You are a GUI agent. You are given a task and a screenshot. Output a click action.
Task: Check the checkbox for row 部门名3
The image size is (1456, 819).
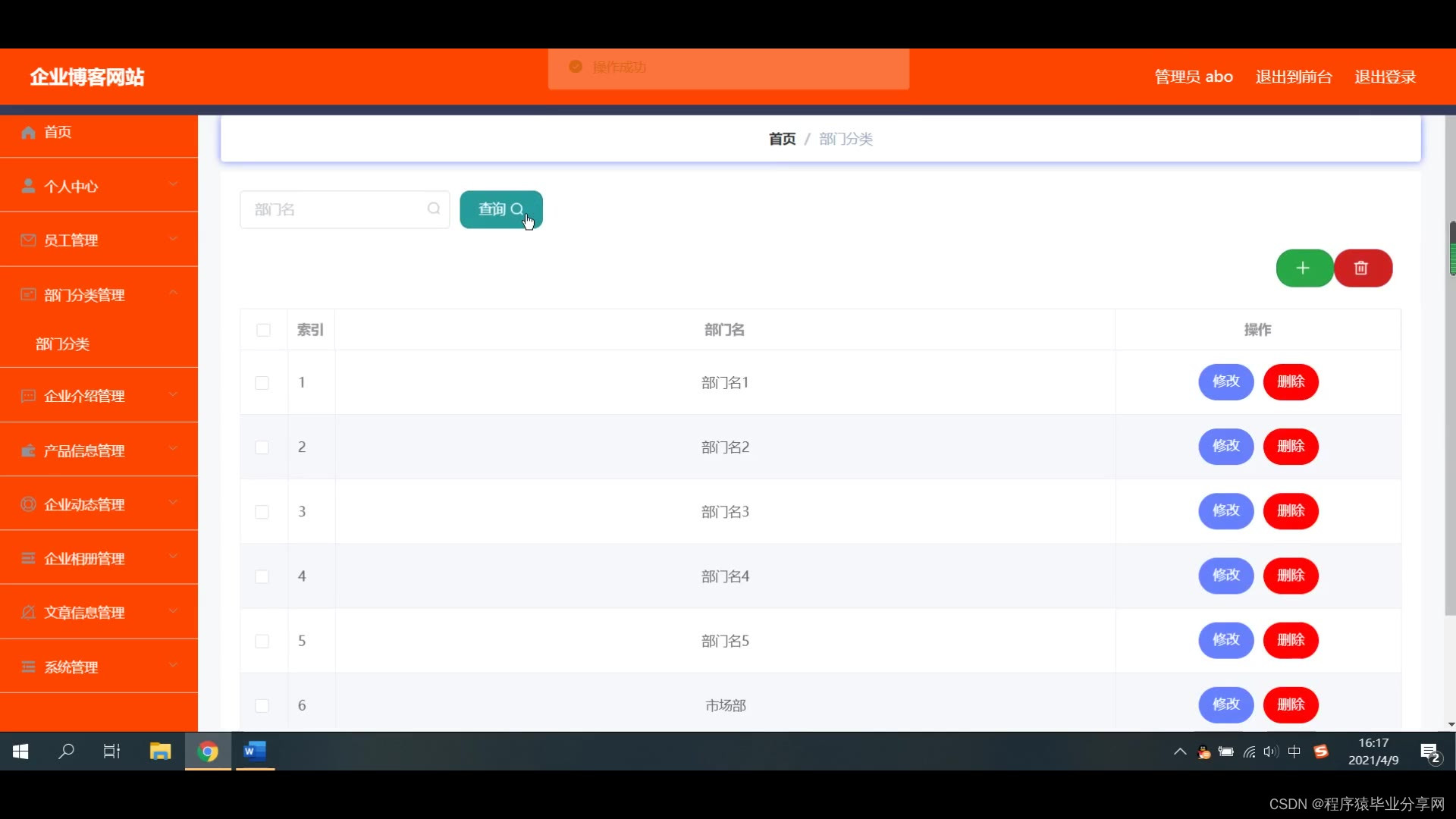262,512
